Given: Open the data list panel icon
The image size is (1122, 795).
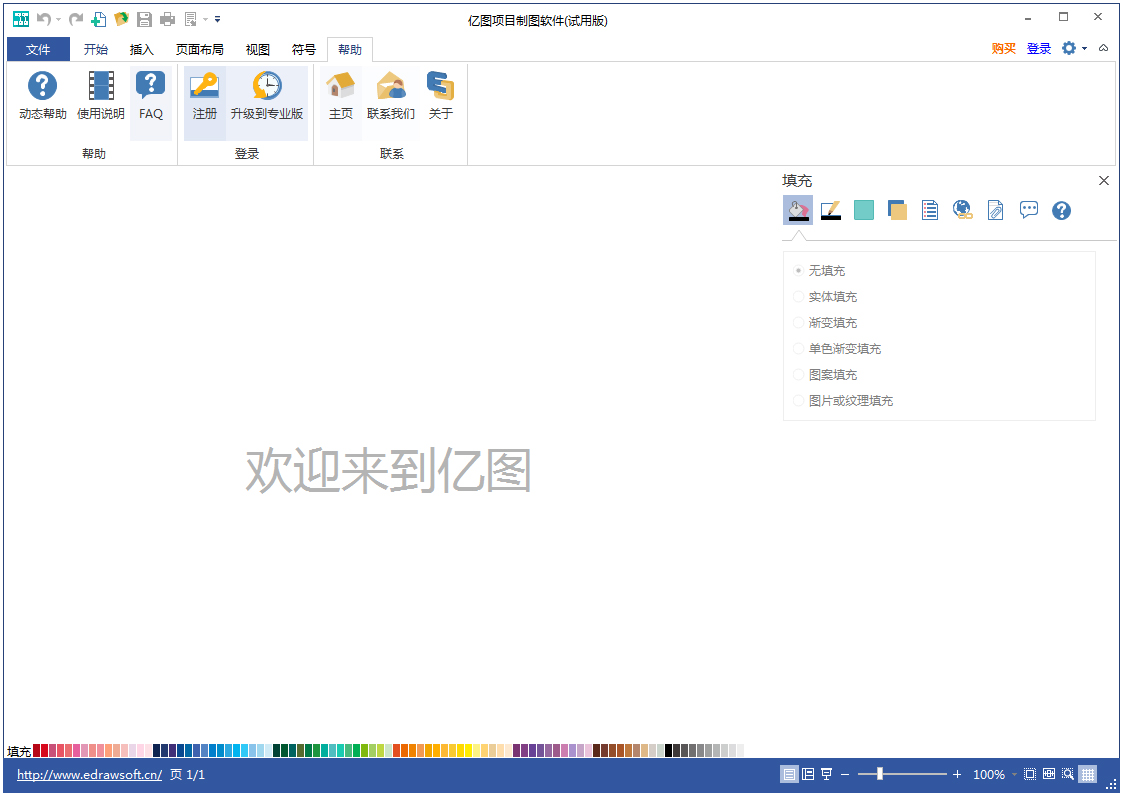Looking at the screenshot, I should pos(930,210).
